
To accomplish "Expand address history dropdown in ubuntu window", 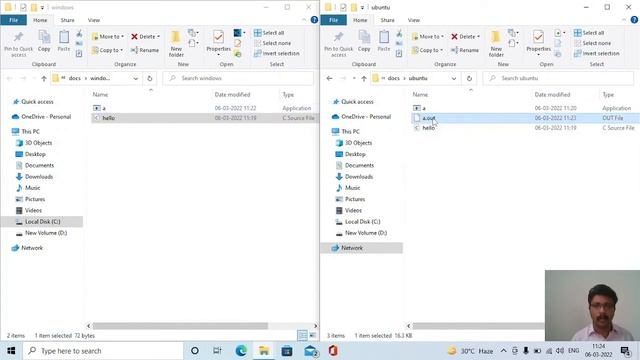I will tap(454, 78).
